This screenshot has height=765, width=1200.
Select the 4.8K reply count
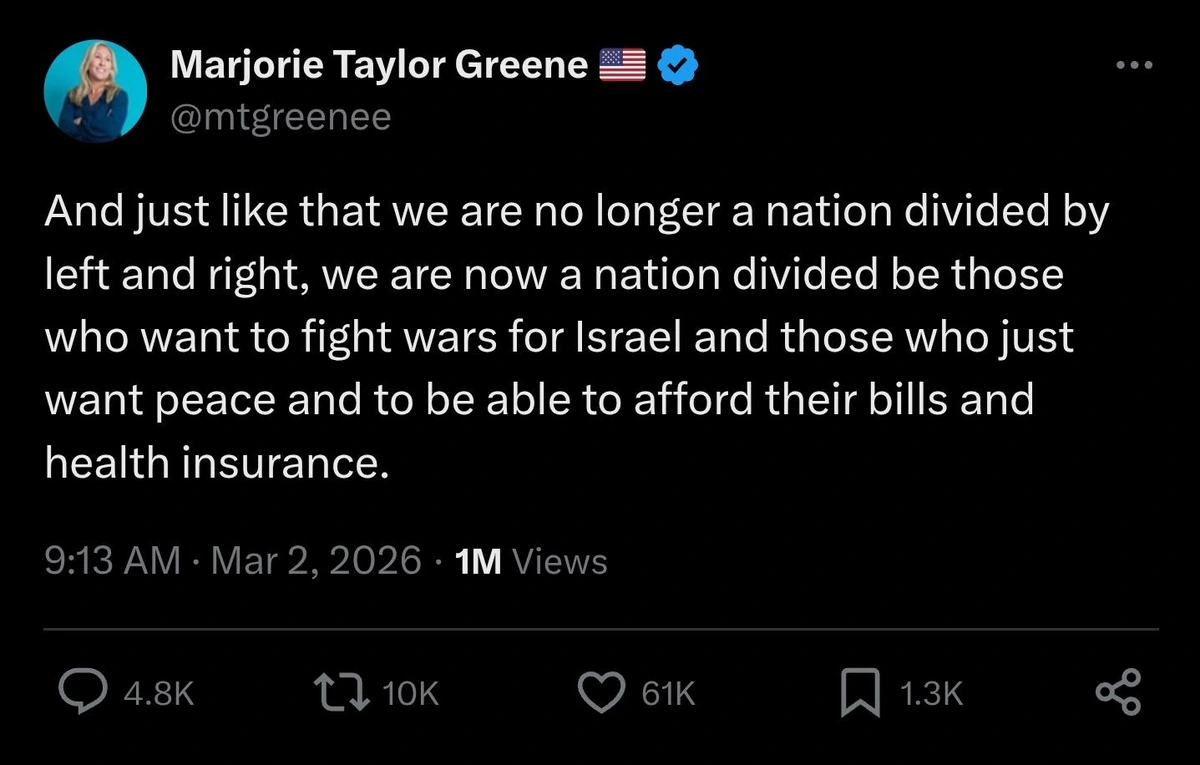coord(158,691)
